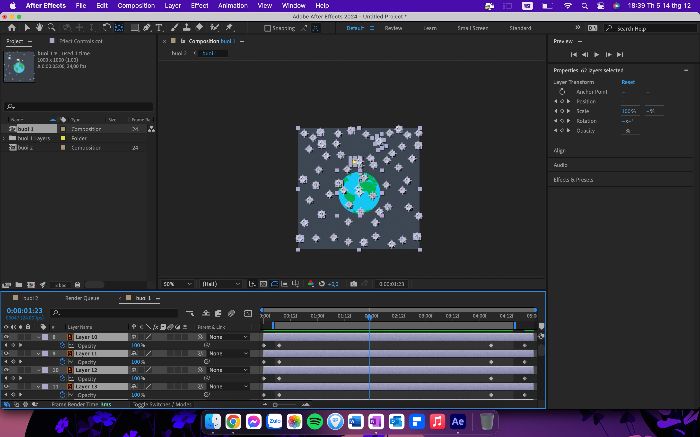Open the Animation menu
The width and height of the screenshot is (700, 437).
coord(233,6)
